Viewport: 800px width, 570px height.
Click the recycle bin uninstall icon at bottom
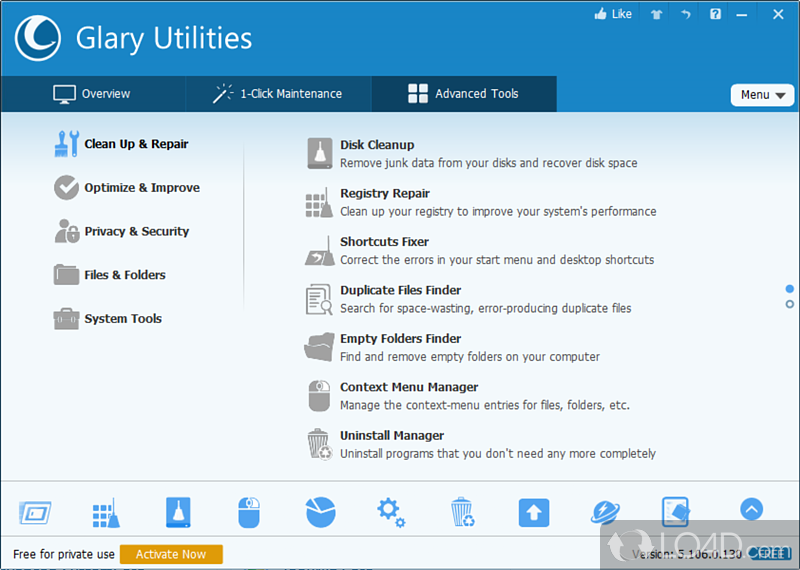[x=462, y=513]
